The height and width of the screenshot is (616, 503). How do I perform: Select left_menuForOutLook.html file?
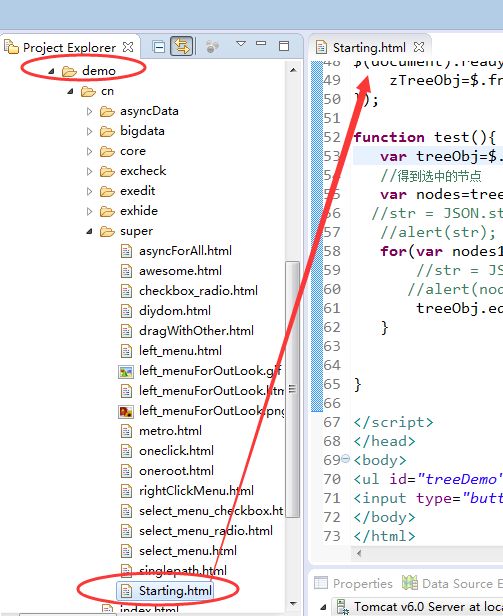211,391
